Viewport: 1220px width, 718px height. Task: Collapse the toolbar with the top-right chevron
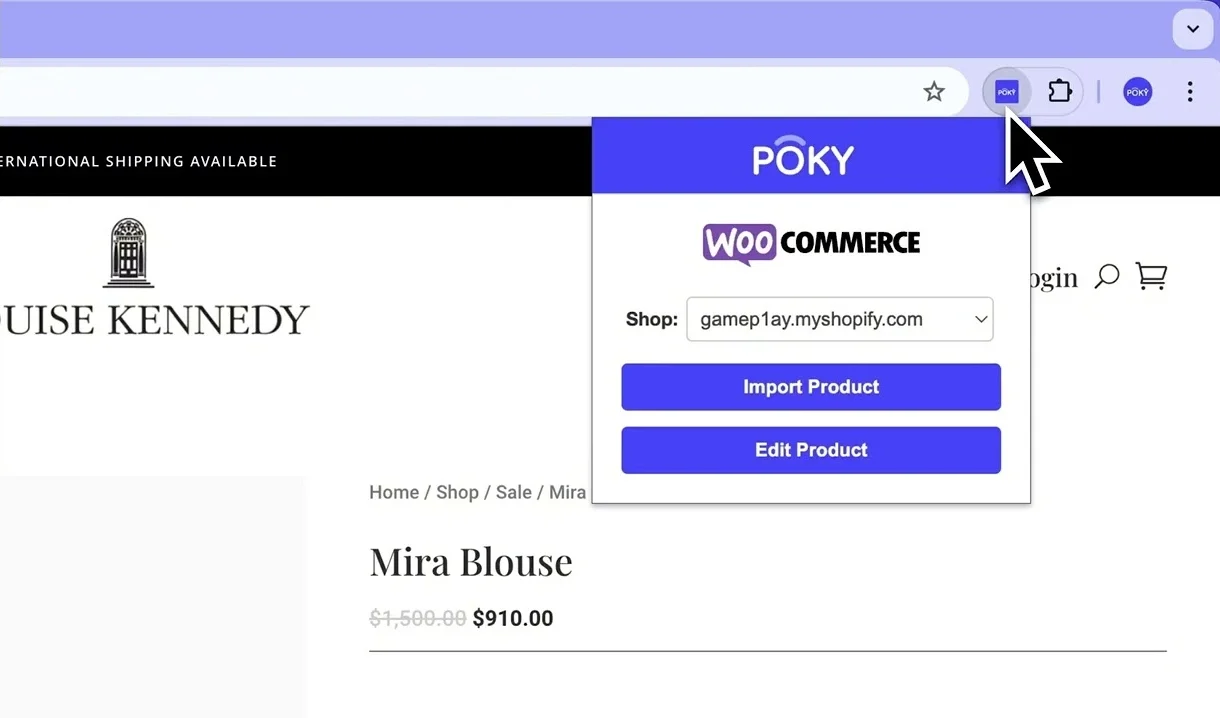coord(1192,29)
